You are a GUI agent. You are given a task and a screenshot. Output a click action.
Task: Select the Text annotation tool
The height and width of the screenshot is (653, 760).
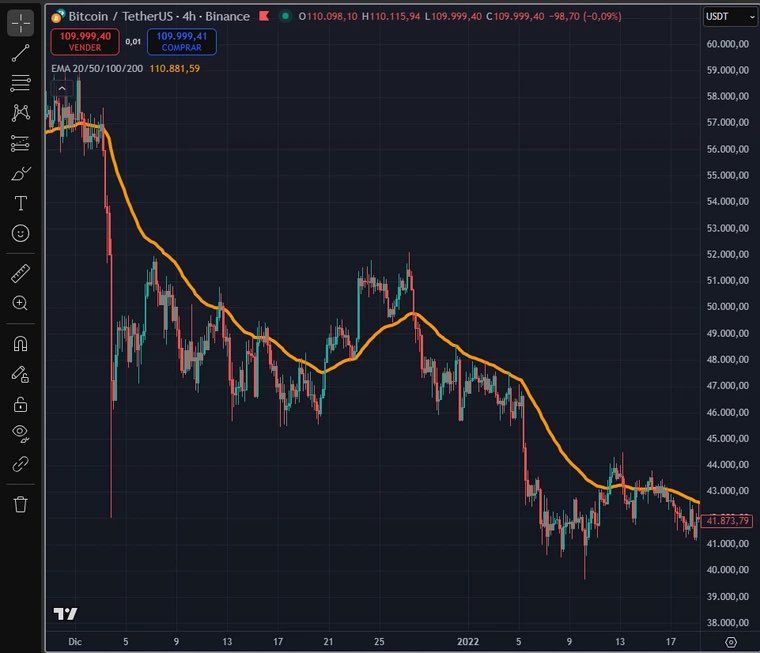20,203
